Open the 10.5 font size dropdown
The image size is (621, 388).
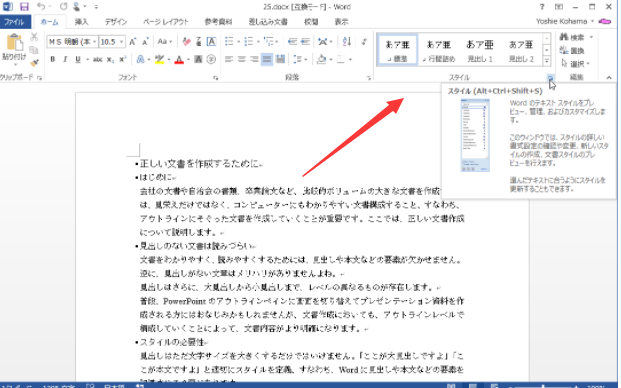121,42
